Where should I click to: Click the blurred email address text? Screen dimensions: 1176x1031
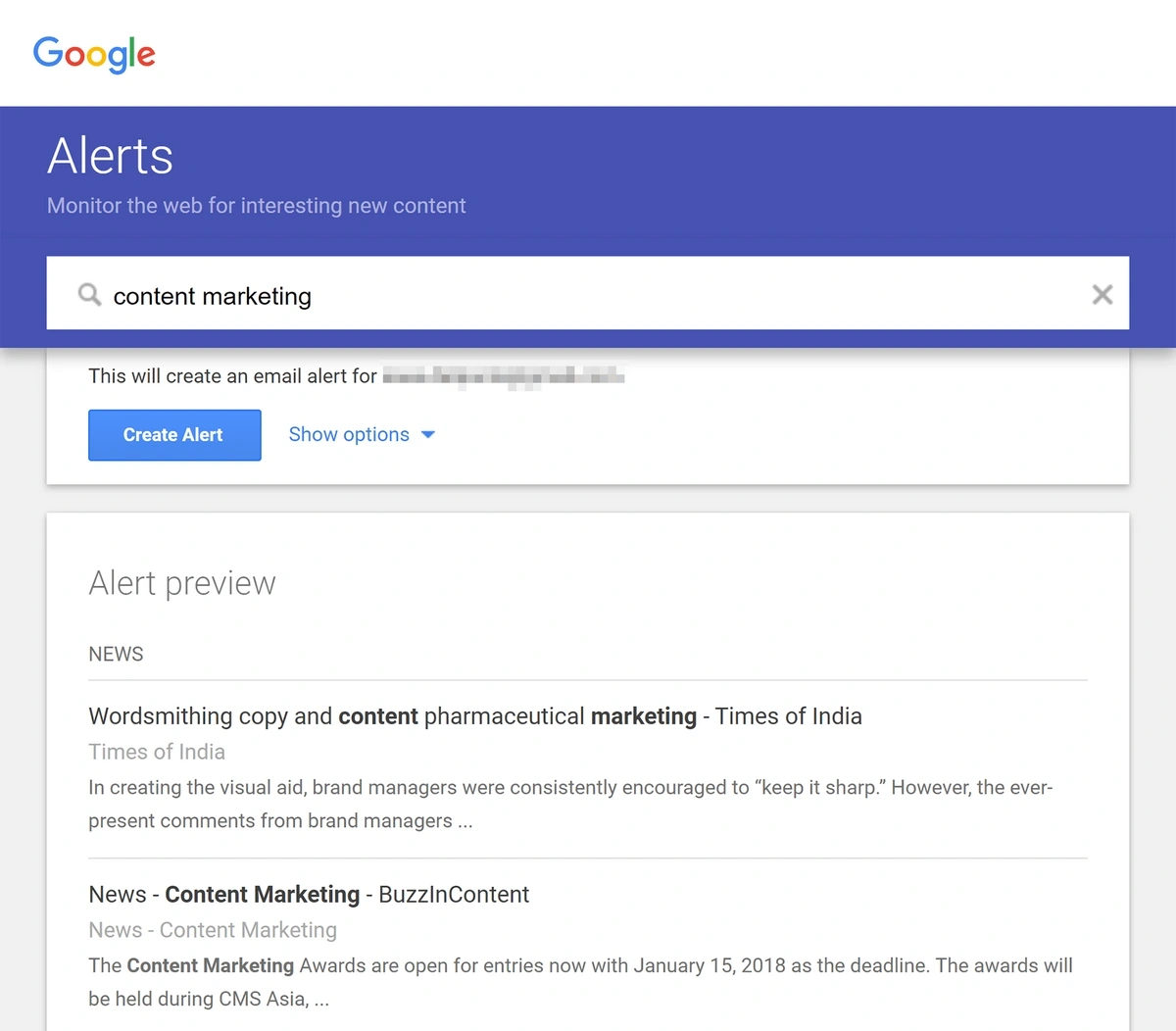504,376
